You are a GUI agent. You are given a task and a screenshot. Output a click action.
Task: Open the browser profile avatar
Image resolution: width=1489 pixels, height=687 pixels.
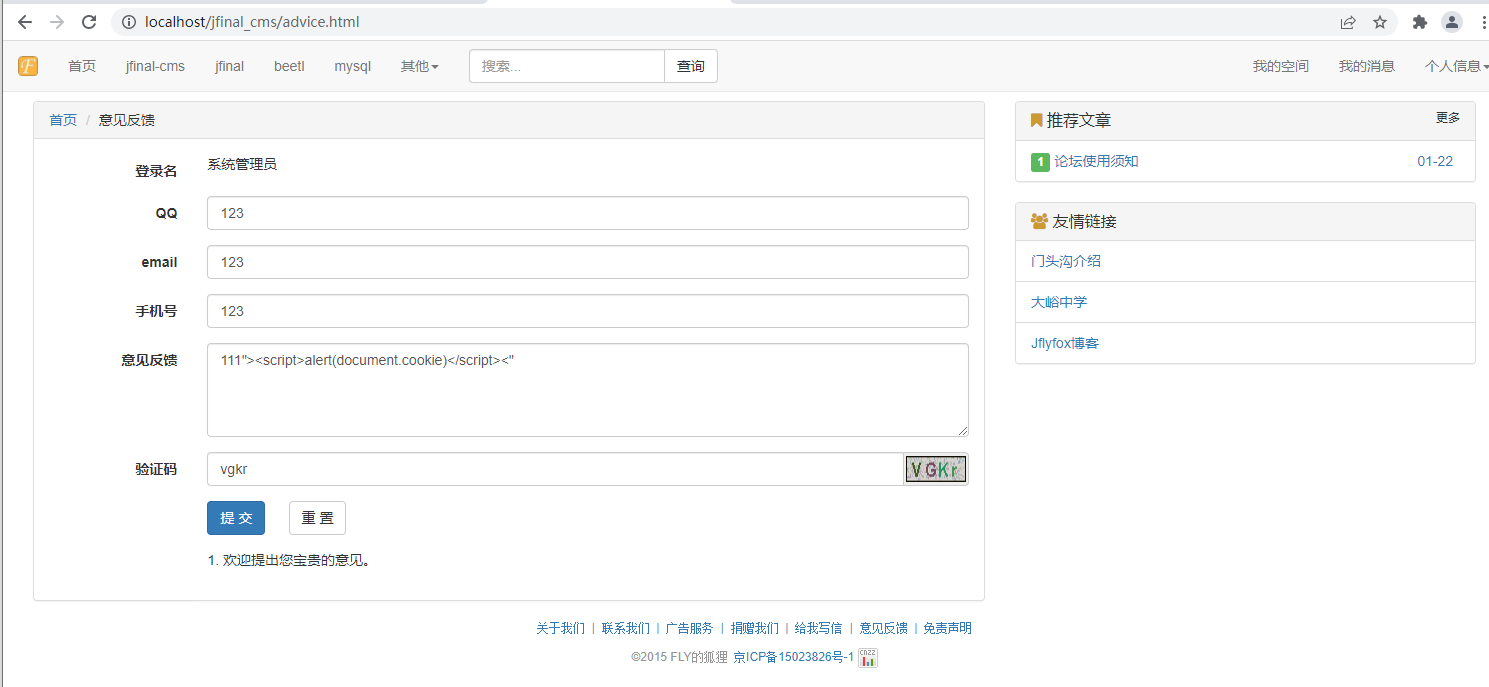tap(1451, 22)
